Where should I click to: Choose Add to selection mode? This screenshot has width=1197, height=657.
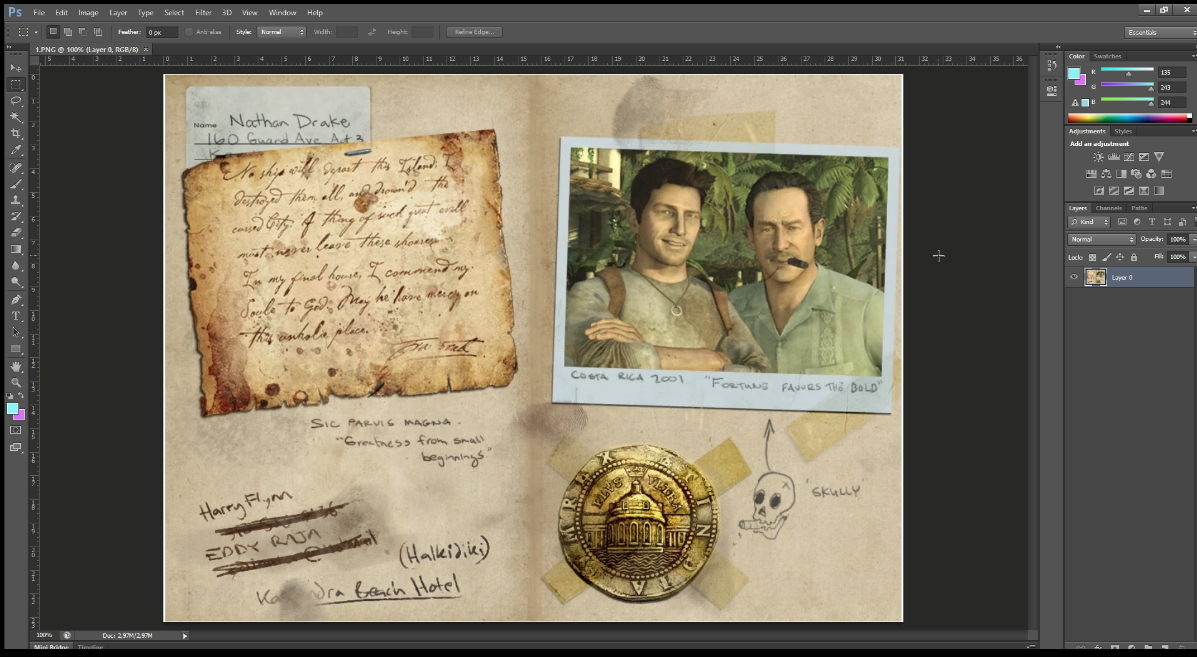point(68,32)
